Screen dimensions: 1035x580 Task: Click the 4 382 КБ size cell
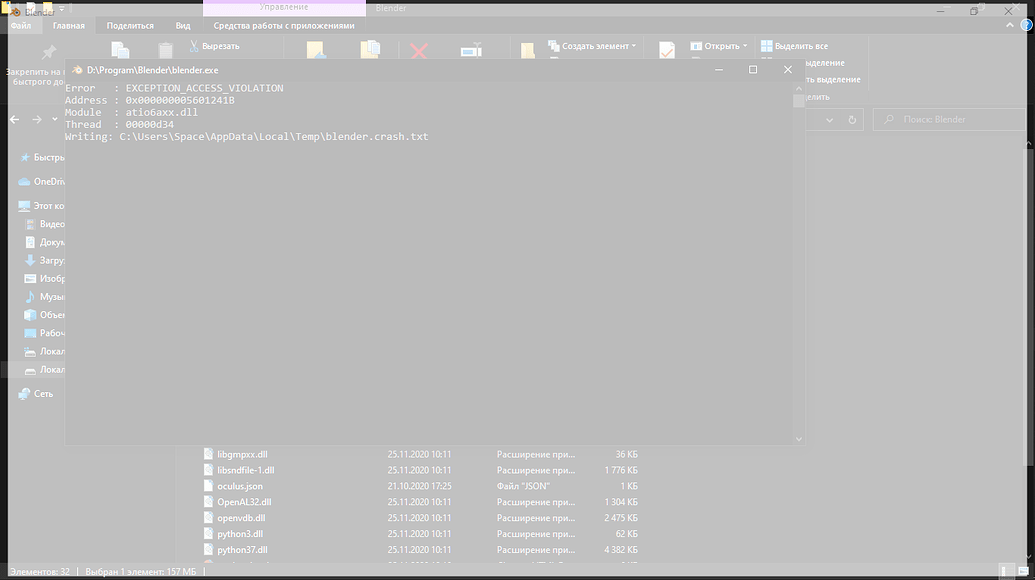click(620, 550)
